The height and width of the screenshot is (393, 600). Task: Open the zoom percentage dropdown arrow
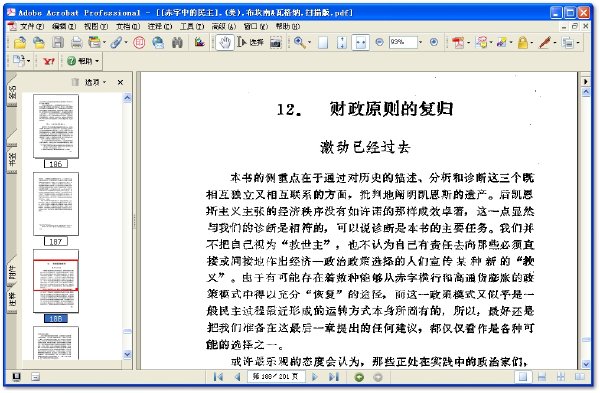coord(421,42)
